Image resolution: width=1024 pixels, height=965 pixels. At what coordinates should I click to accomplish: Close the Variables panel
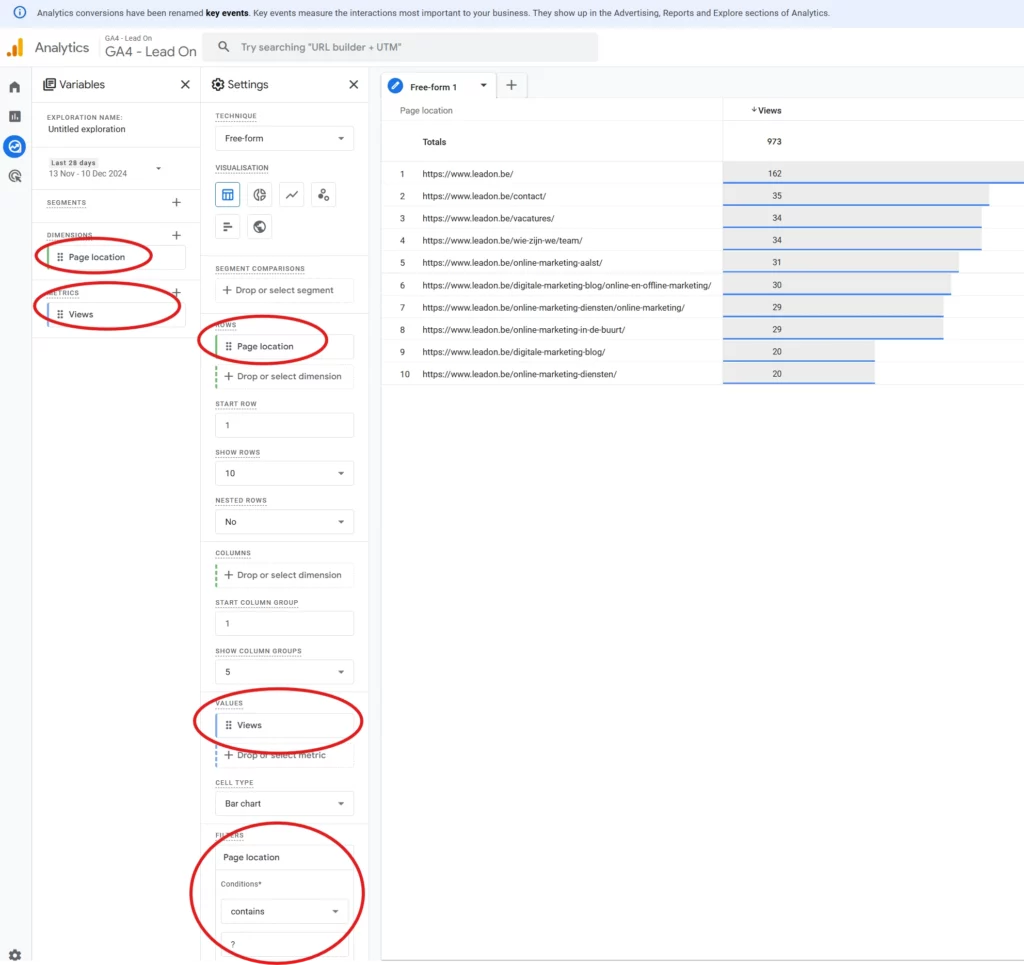185,84
